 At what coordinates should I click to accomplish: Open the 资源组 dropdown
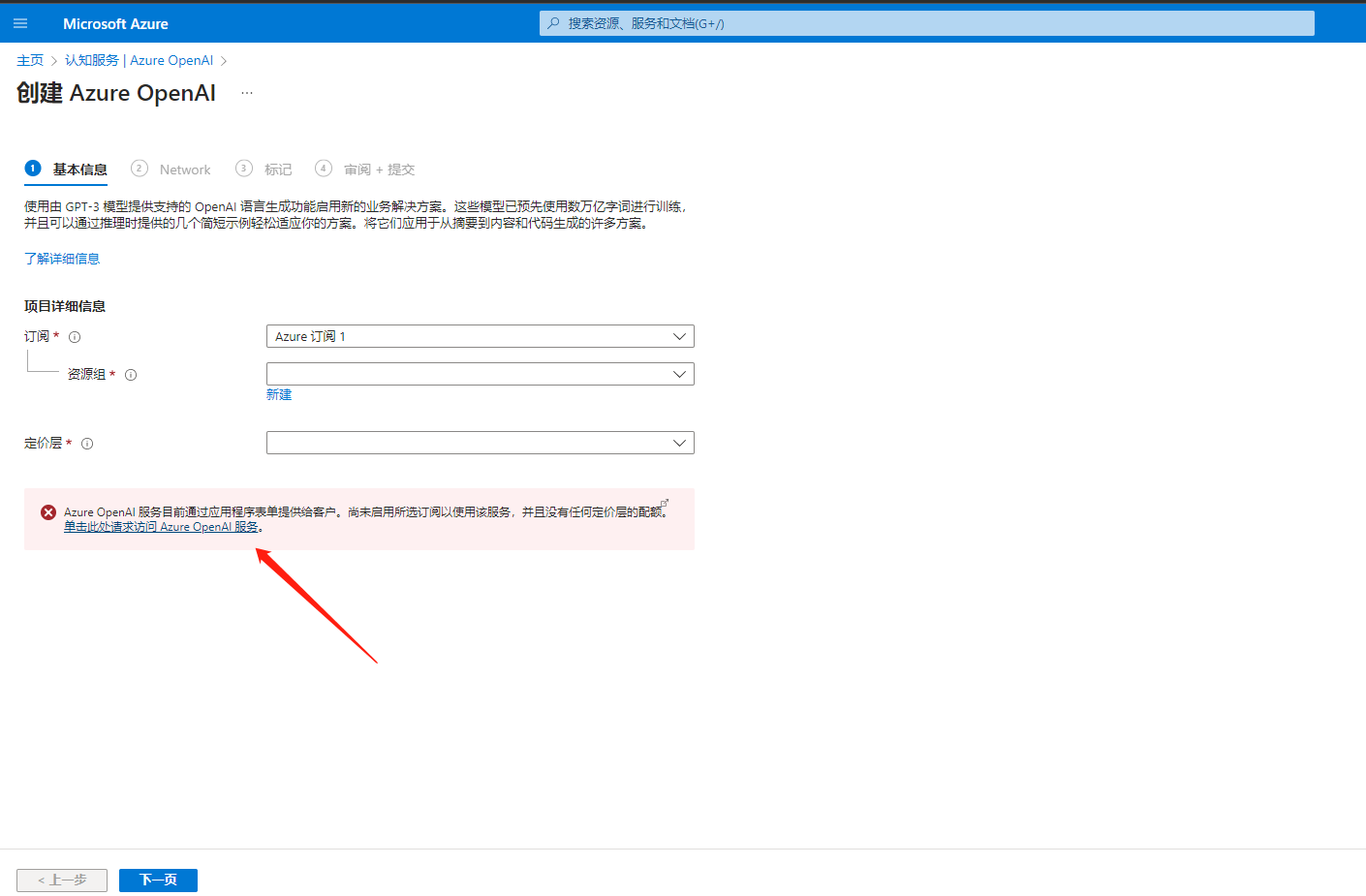click(481, 374)
